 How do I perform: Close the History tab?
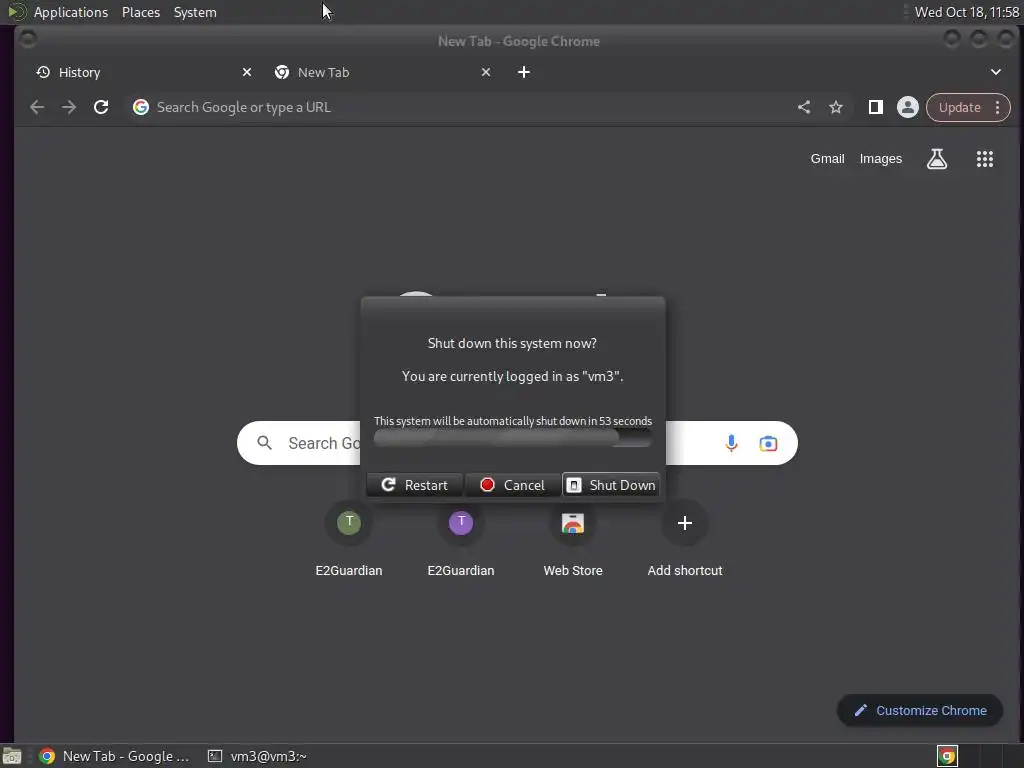coord(247,72)
